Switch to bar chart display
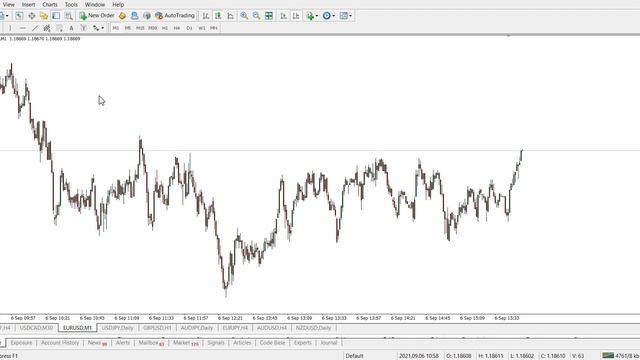640x360 pixels. pos(206,16)
